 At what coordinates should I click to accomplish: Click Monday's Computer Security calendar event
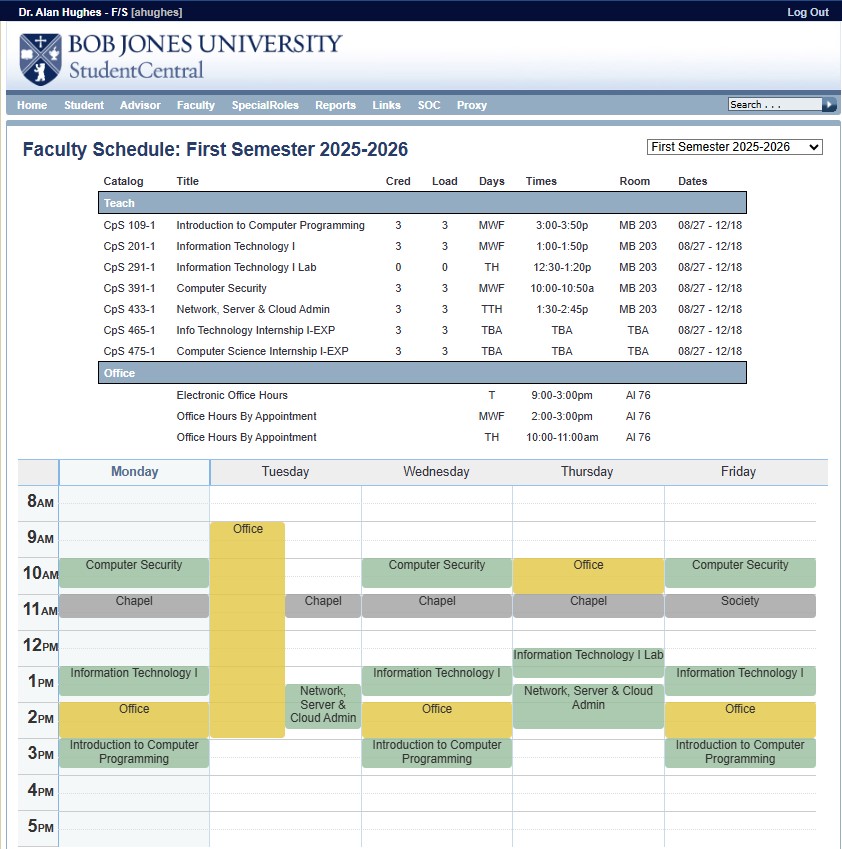[134, 572]
